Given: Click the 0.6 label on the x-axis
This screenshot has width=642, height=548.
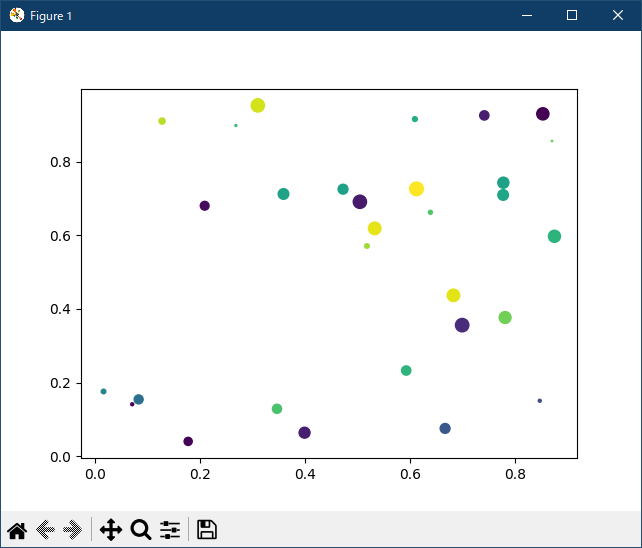Looking at the screenshot, I should [410, 474].
